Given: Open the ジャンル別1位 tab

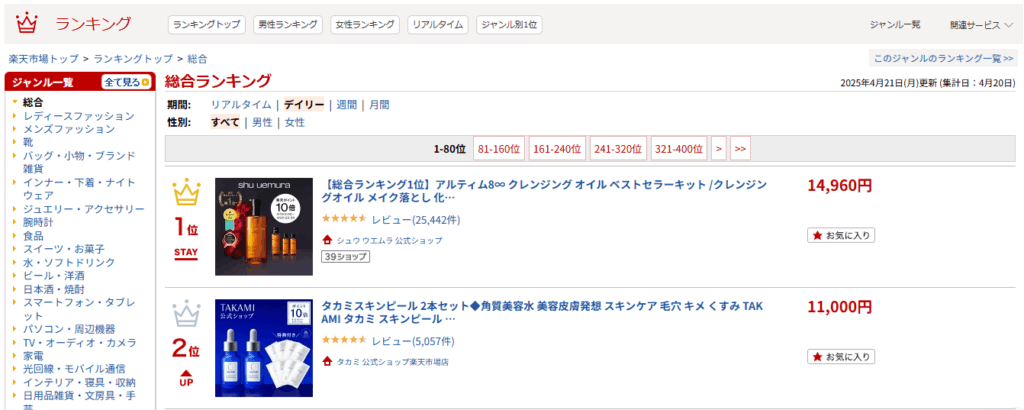Looking at the screenshot, I should tap(509, 25).
